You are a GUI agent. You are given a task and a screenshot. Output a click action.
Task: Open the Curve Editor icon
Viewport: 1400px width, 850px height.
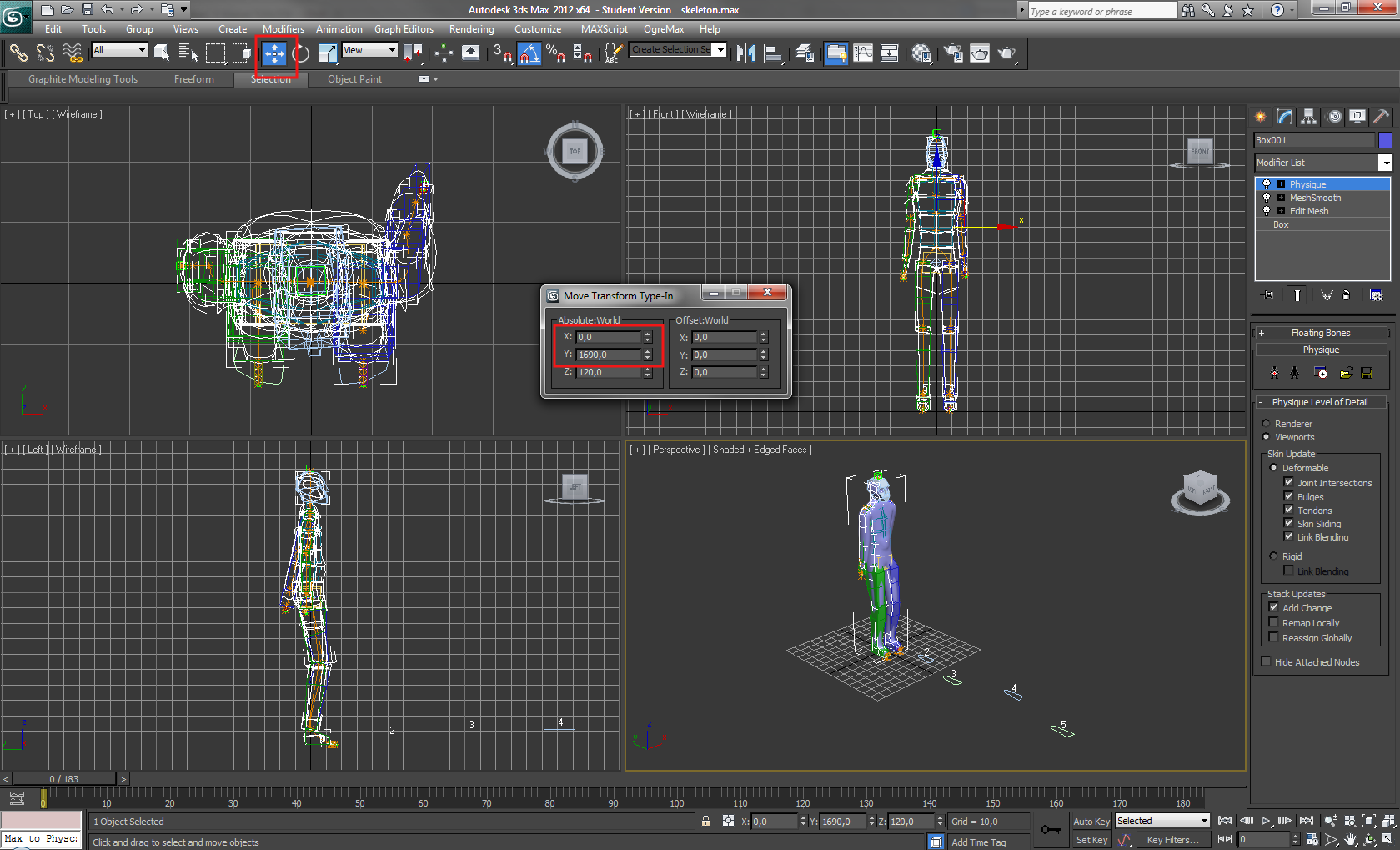tap(862, 53)
